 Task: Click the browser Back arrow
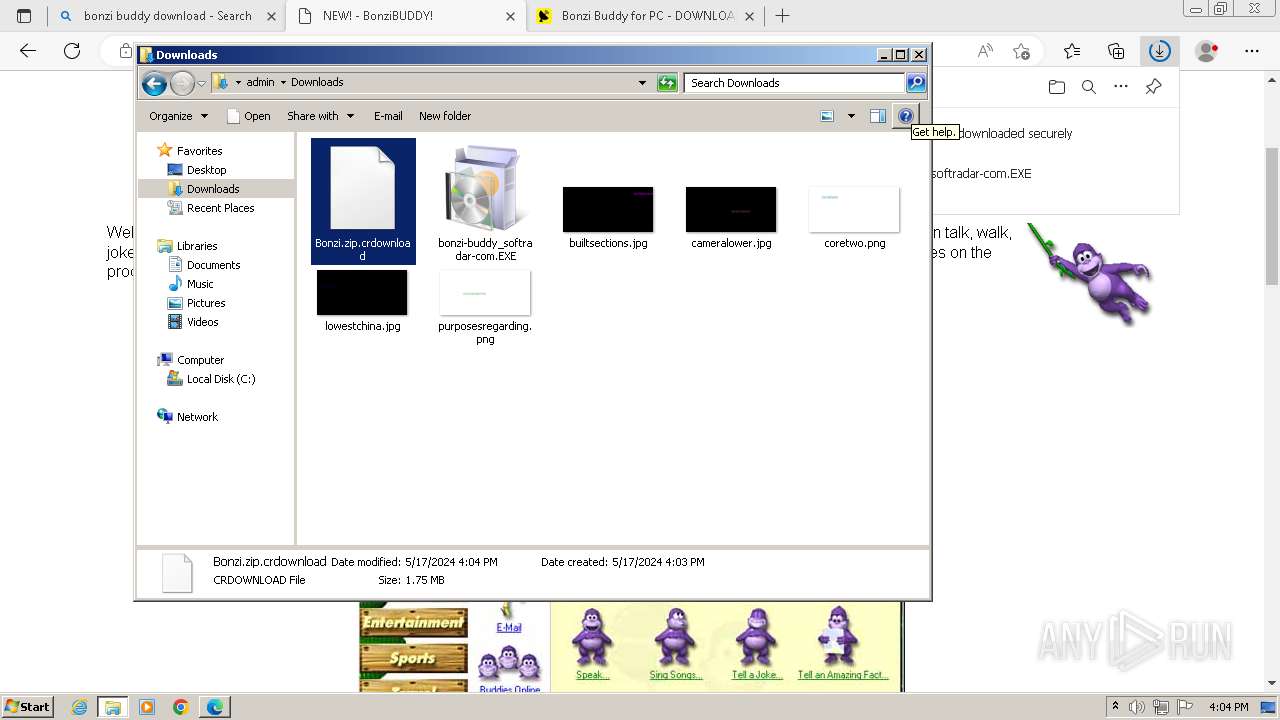(x=28, y=51)
